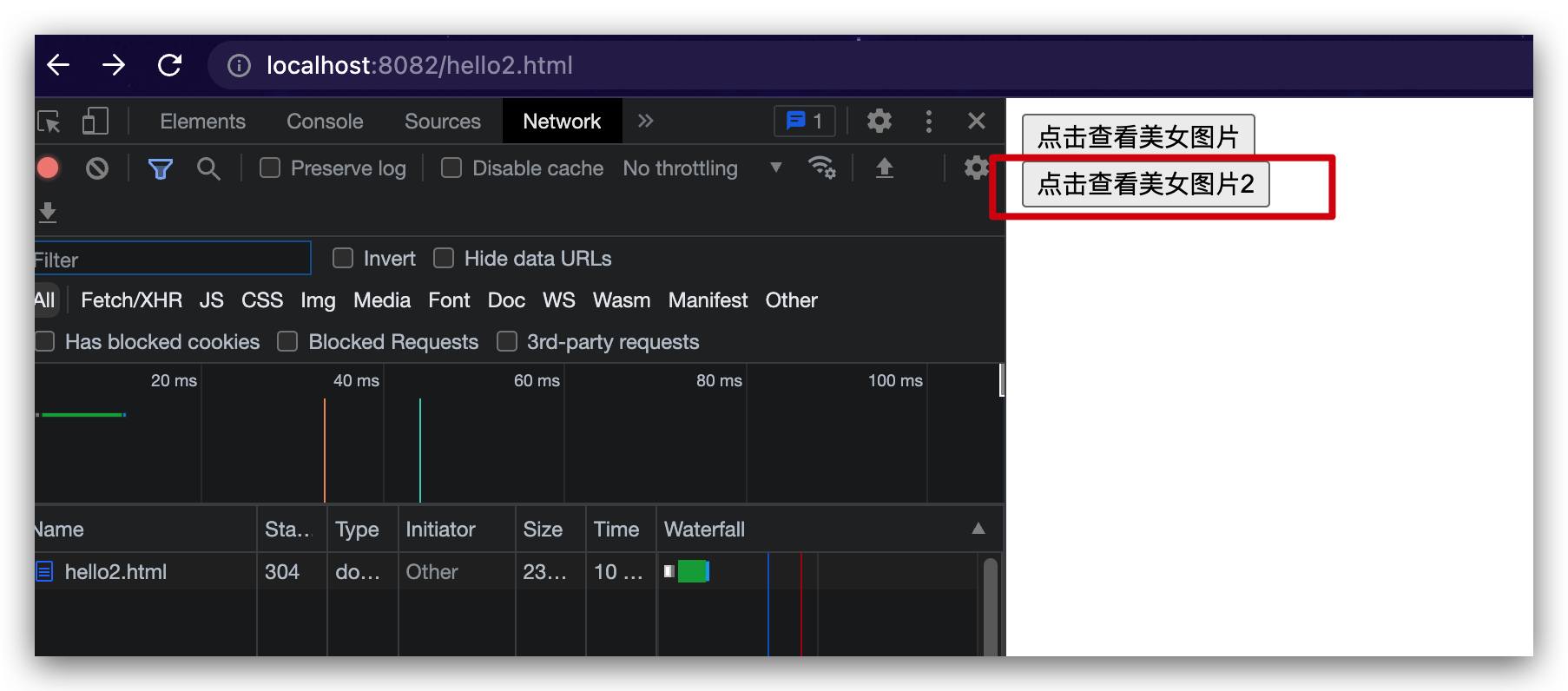Click the hello2.html document icon
Screen dimensions: 1568x691
click(44, 572)
